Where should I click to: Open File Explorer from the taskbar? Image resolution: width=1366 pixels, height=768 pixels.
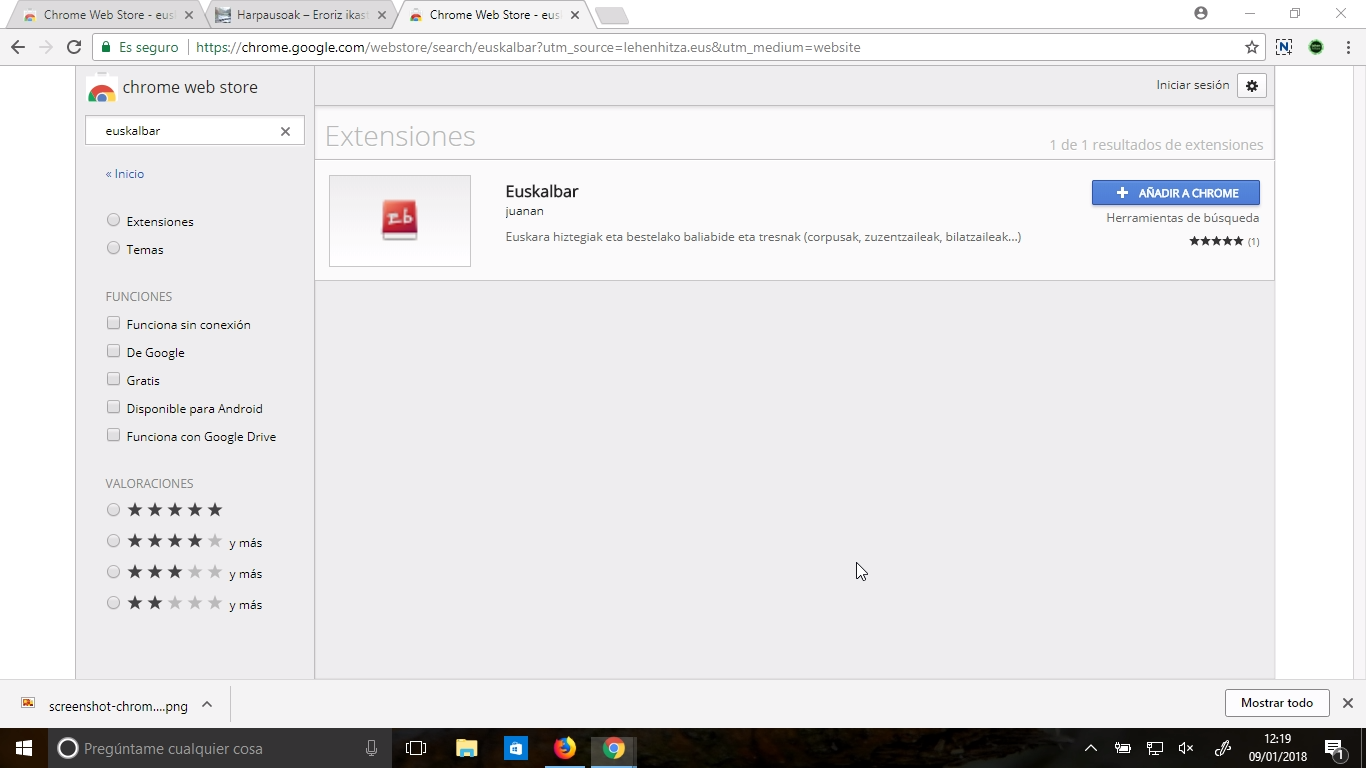(466, 748)
